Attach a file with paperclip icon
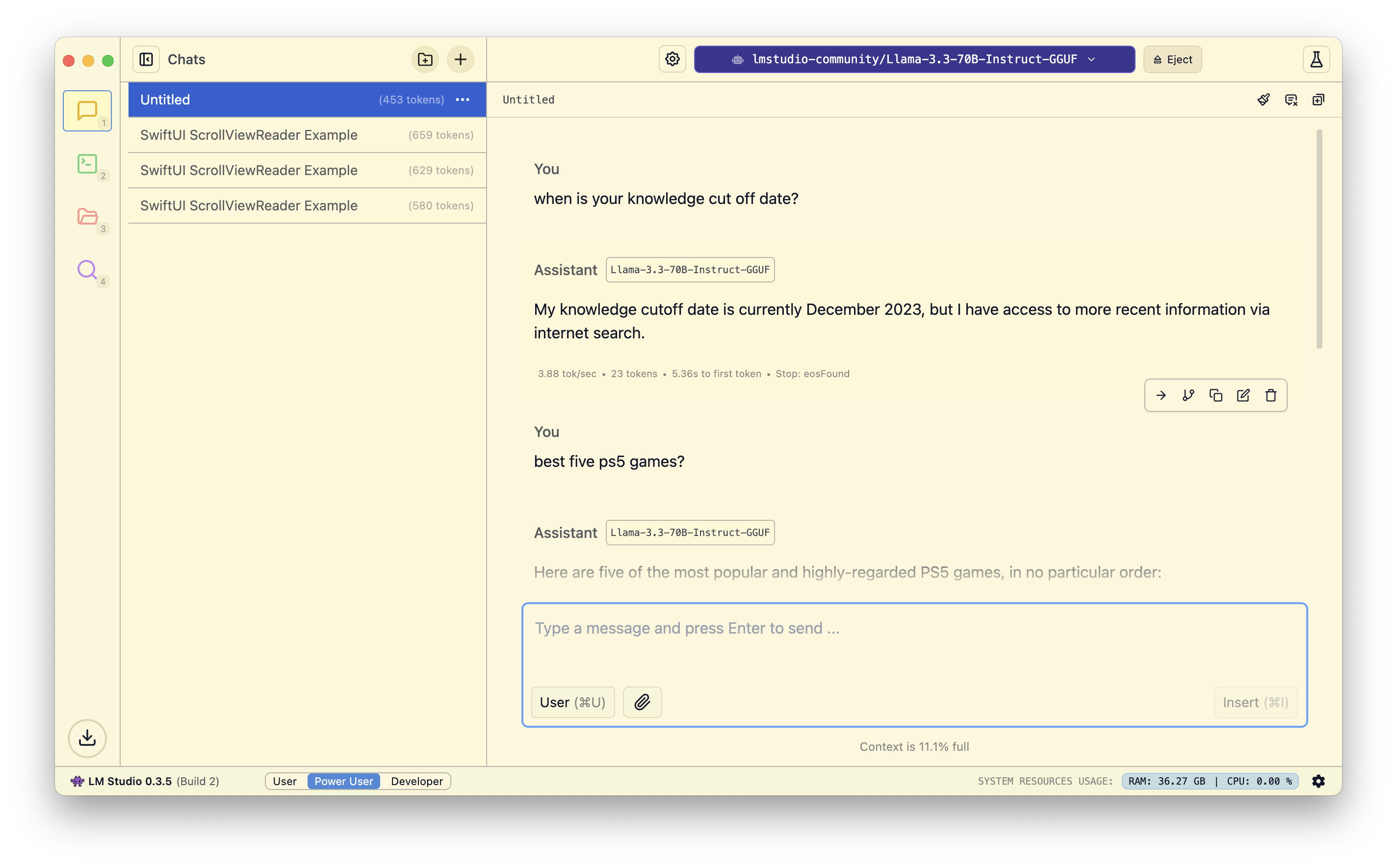The width and height of the screenshot is (1397, 868). (x=642, y=702)
